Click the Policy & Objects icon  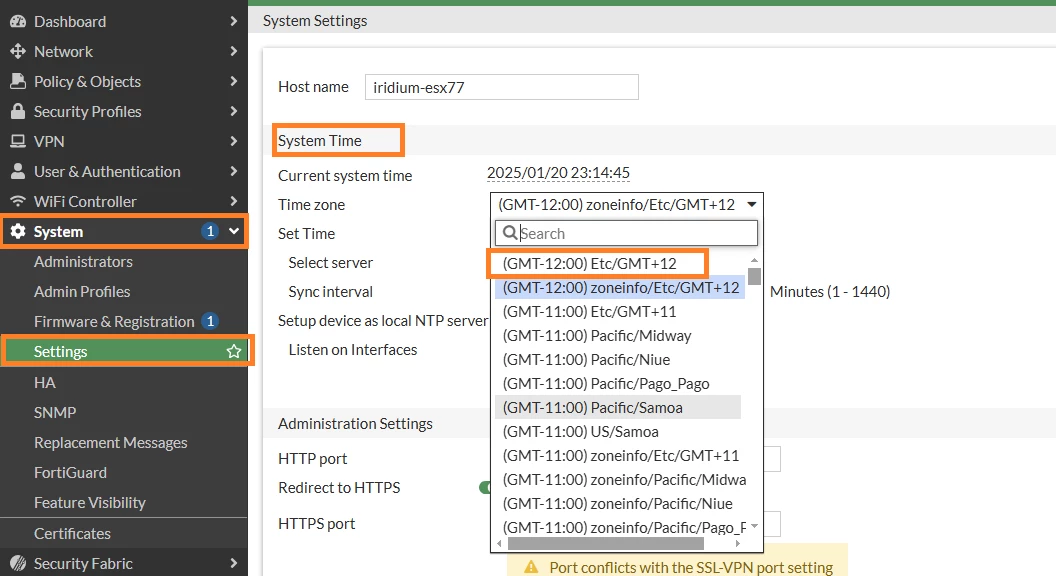pyautogui.click(x=18, y=82)
